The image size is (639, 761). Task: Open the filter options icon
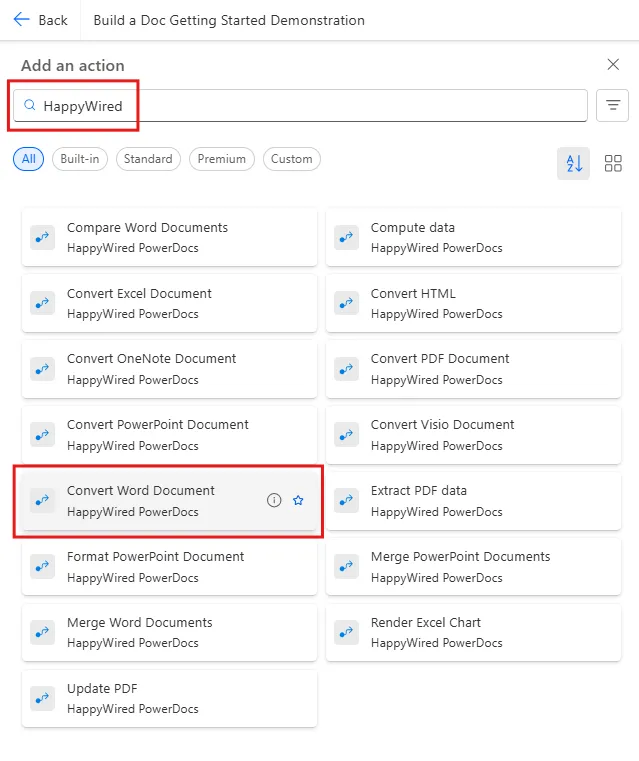tap(612, 105)
